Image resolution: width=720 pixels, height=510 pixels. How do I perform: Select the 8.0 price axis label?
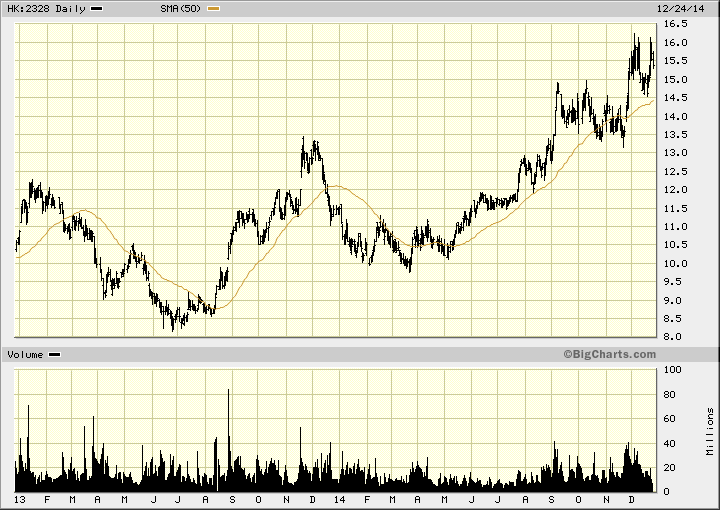coord(675,337)
